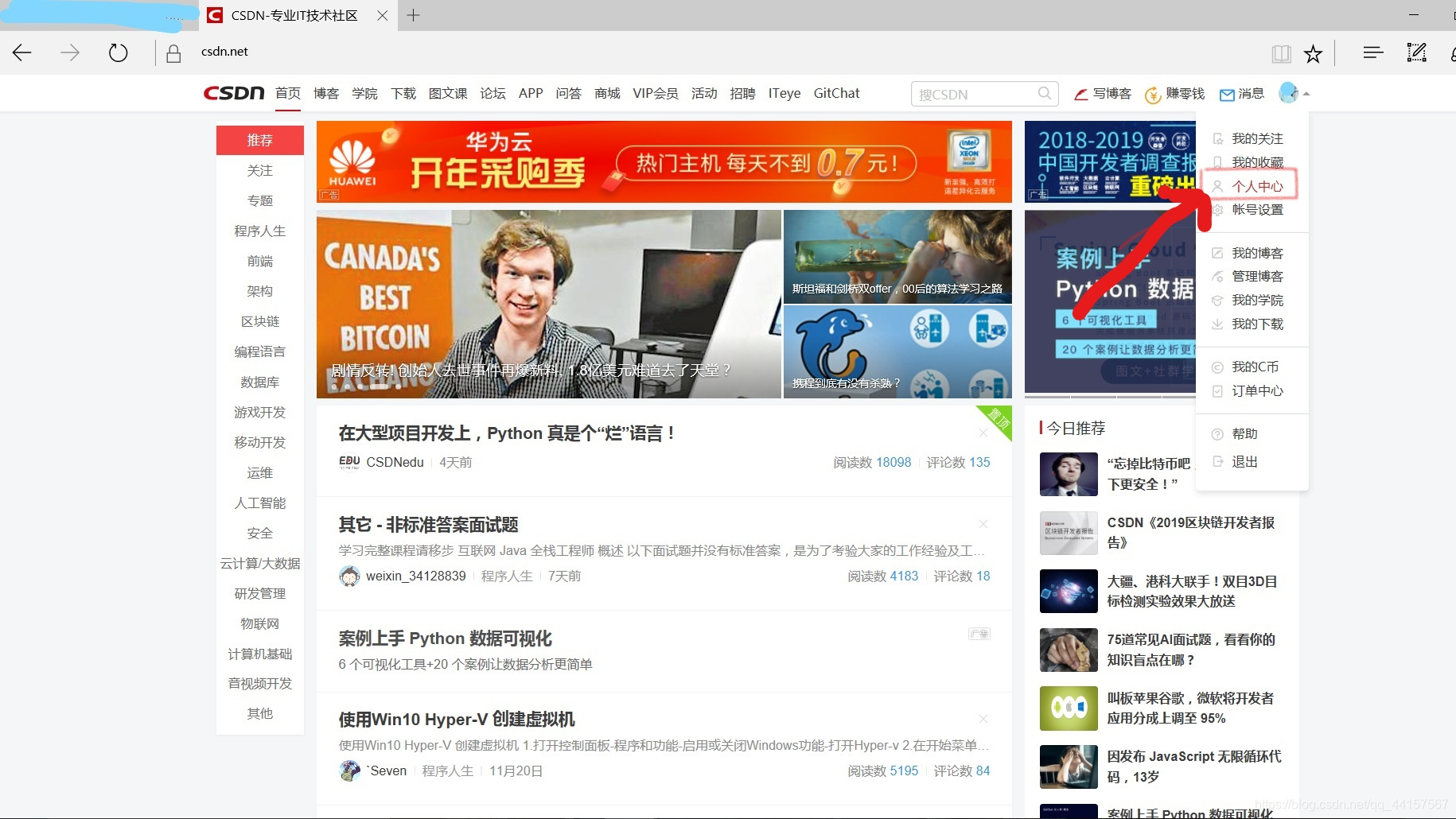Open article 案例上手 Python 数据可视化

coord(446,639)
